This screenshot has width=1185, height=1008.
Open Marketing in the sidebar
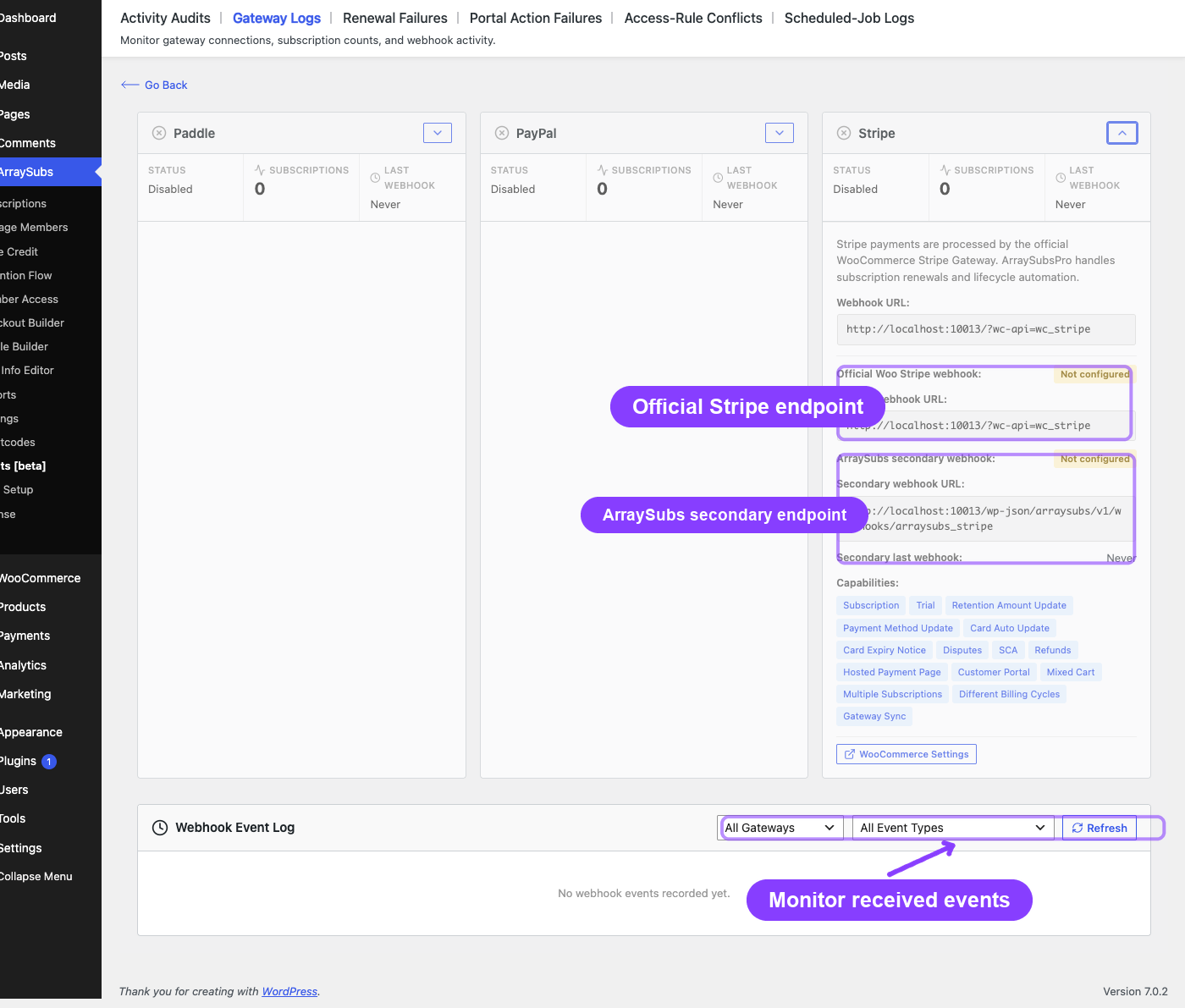[51, 694]
